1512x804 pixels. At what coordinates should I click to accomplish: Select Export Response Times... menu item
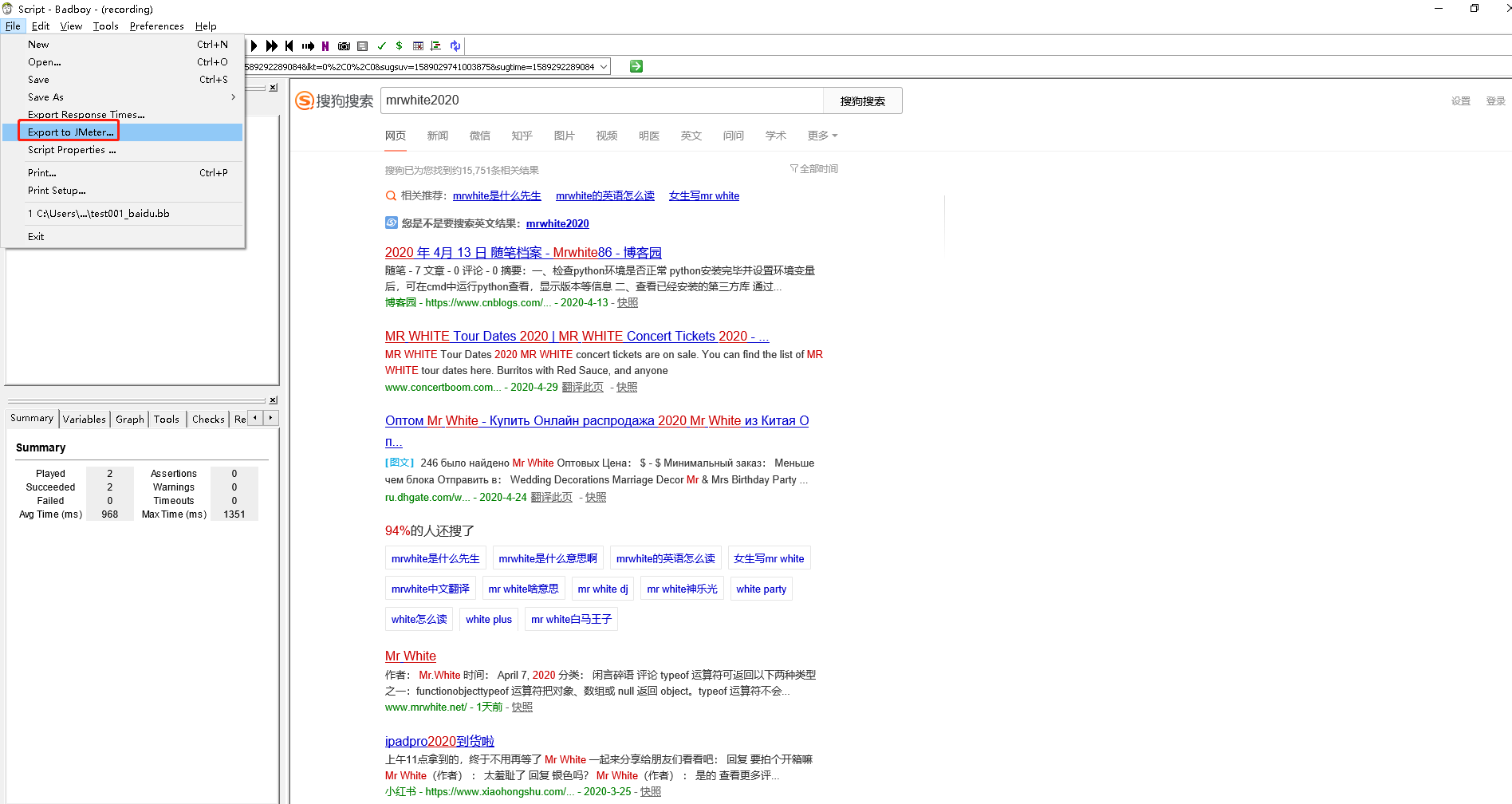pyautogui.click(x=123, y=115)
